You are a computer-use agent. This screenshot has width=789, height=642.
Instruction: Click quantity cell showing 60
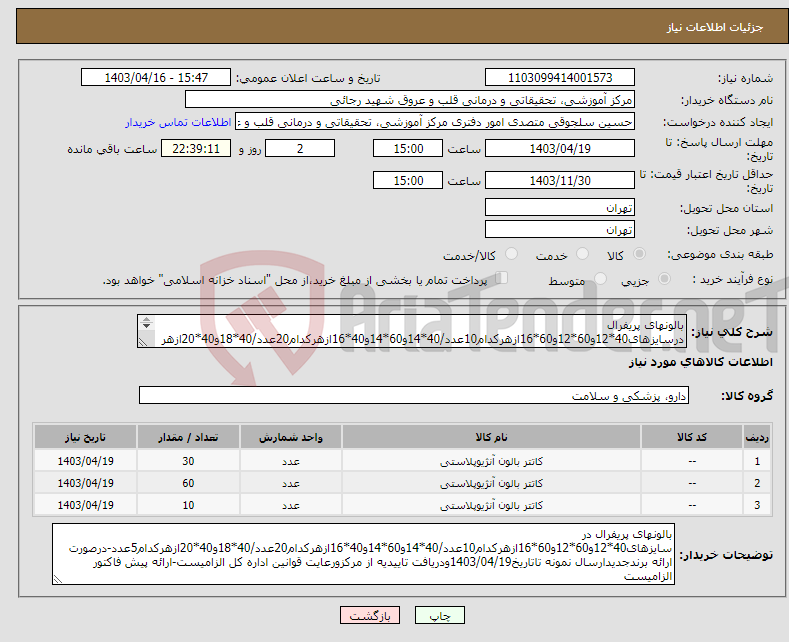coord(188,483)
